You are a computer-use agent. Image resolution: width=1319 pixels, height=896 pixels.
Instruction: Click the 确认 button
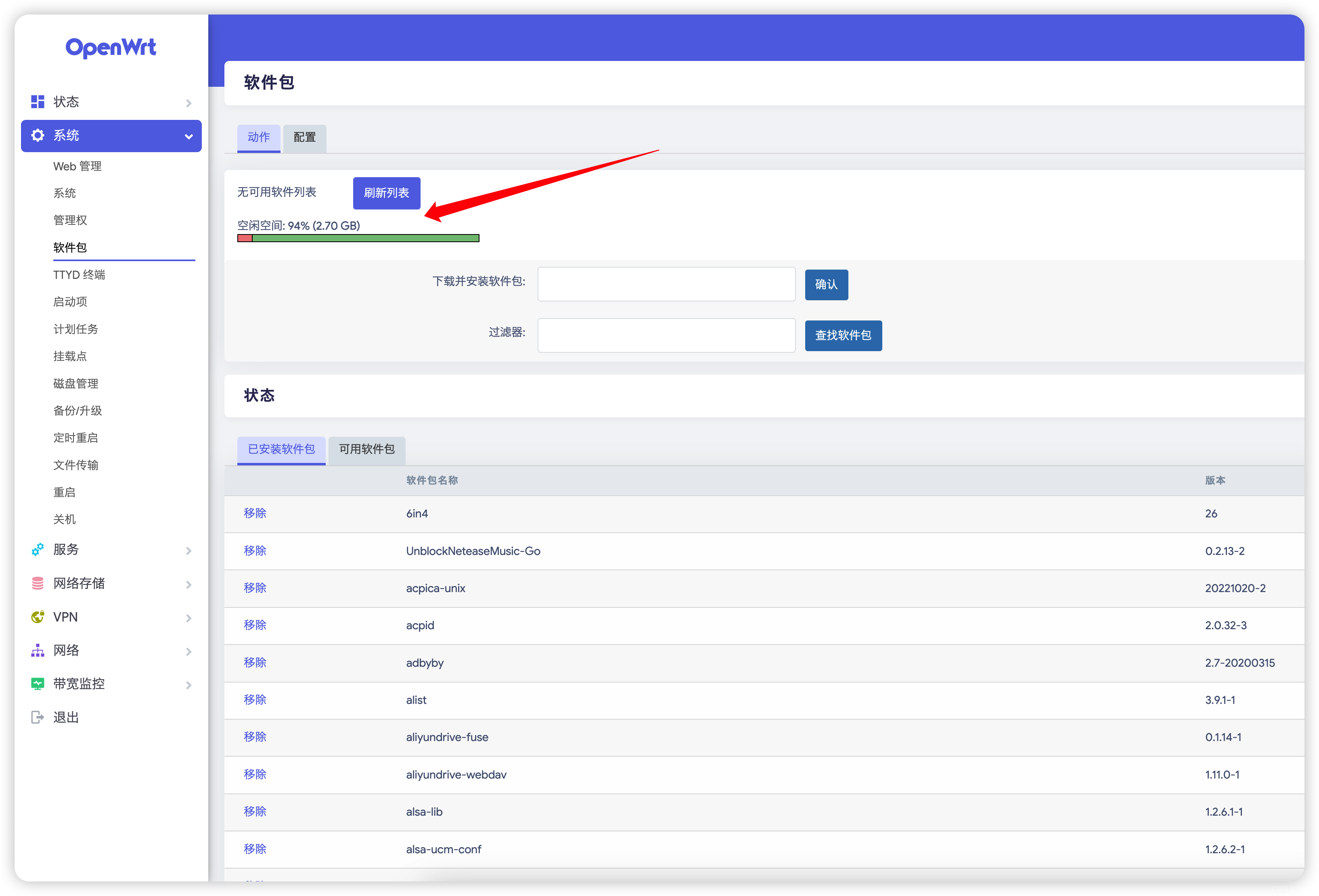pos(826,284)
